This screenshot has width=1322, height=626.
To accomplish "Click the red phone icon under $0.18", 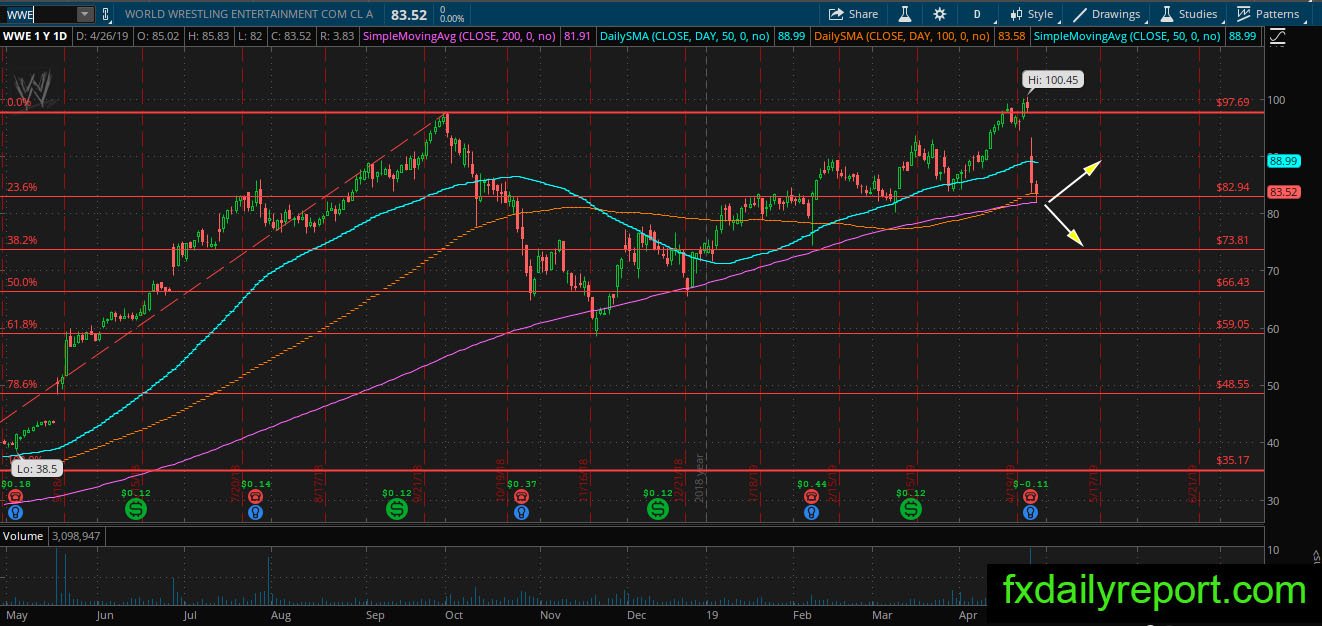I will point(15,496).
